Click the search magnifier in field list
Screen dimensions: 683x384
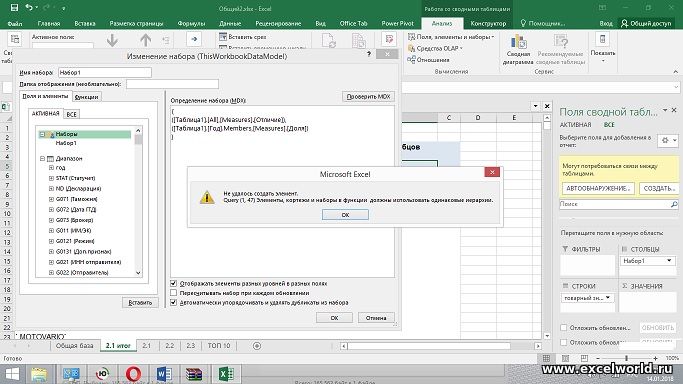673,204
